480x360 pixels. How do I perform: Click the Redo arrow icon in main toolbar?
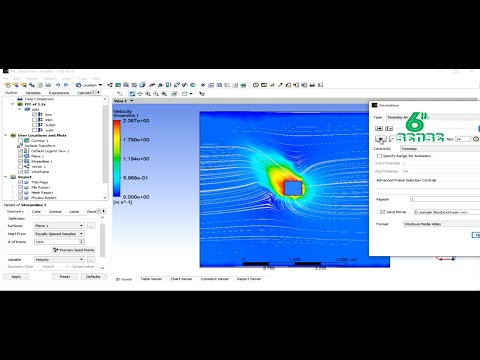click(66, 85)
